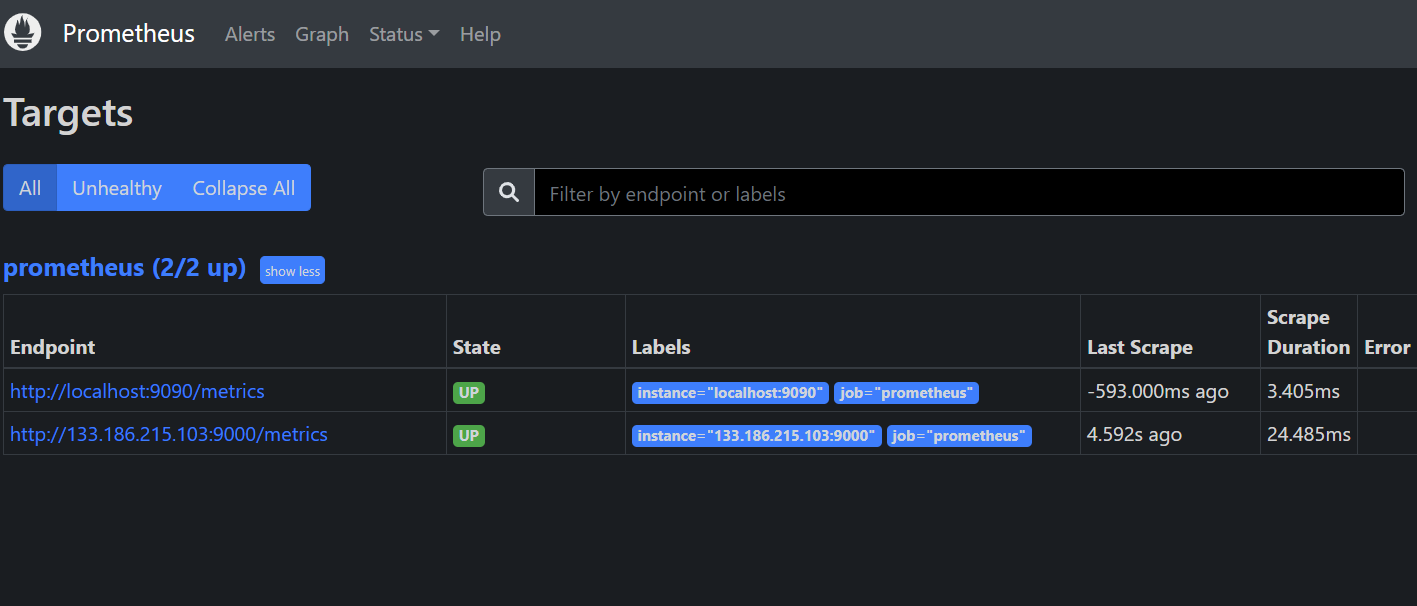1417x606 pixels.
Task: Select the All targets filter
Action: (30, 188)
